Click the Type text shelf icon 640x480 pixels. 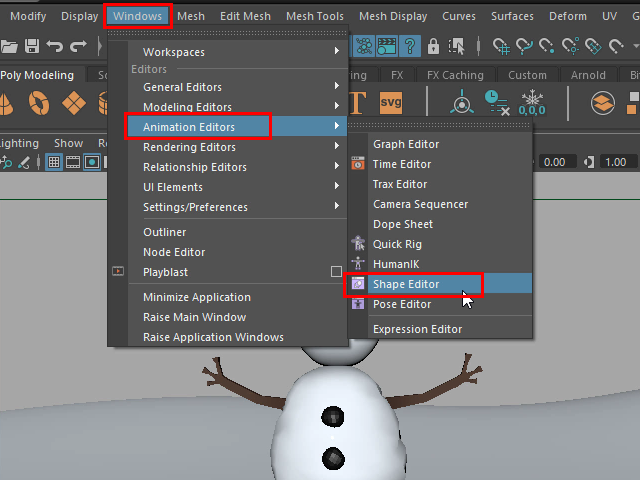(359, 103)
